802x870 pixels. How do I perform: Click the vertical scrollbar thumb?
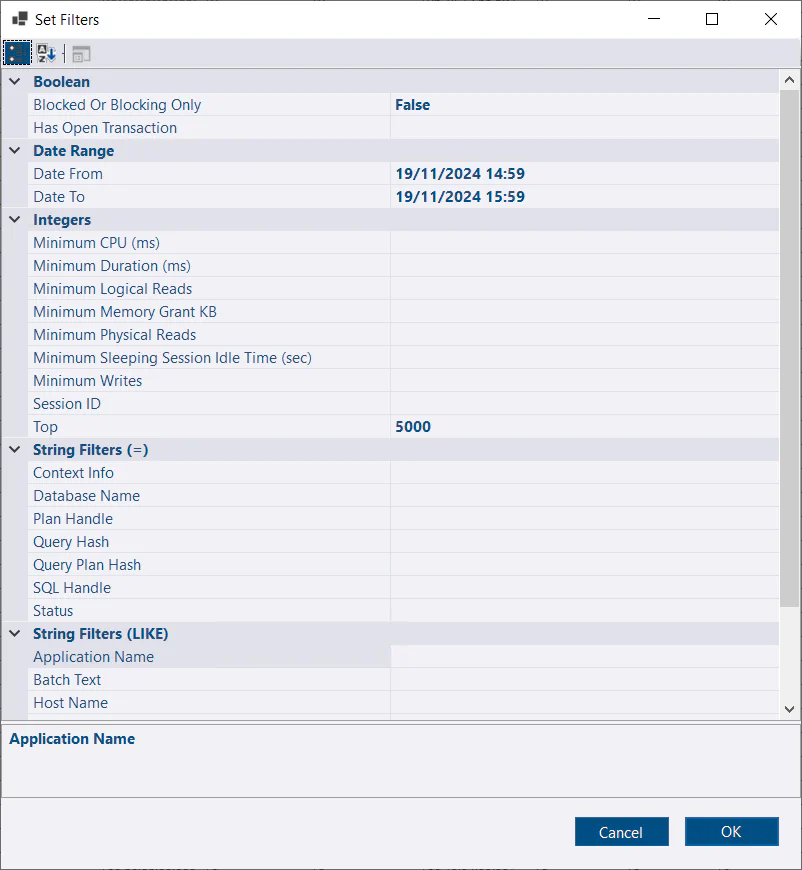coord(789,348)
